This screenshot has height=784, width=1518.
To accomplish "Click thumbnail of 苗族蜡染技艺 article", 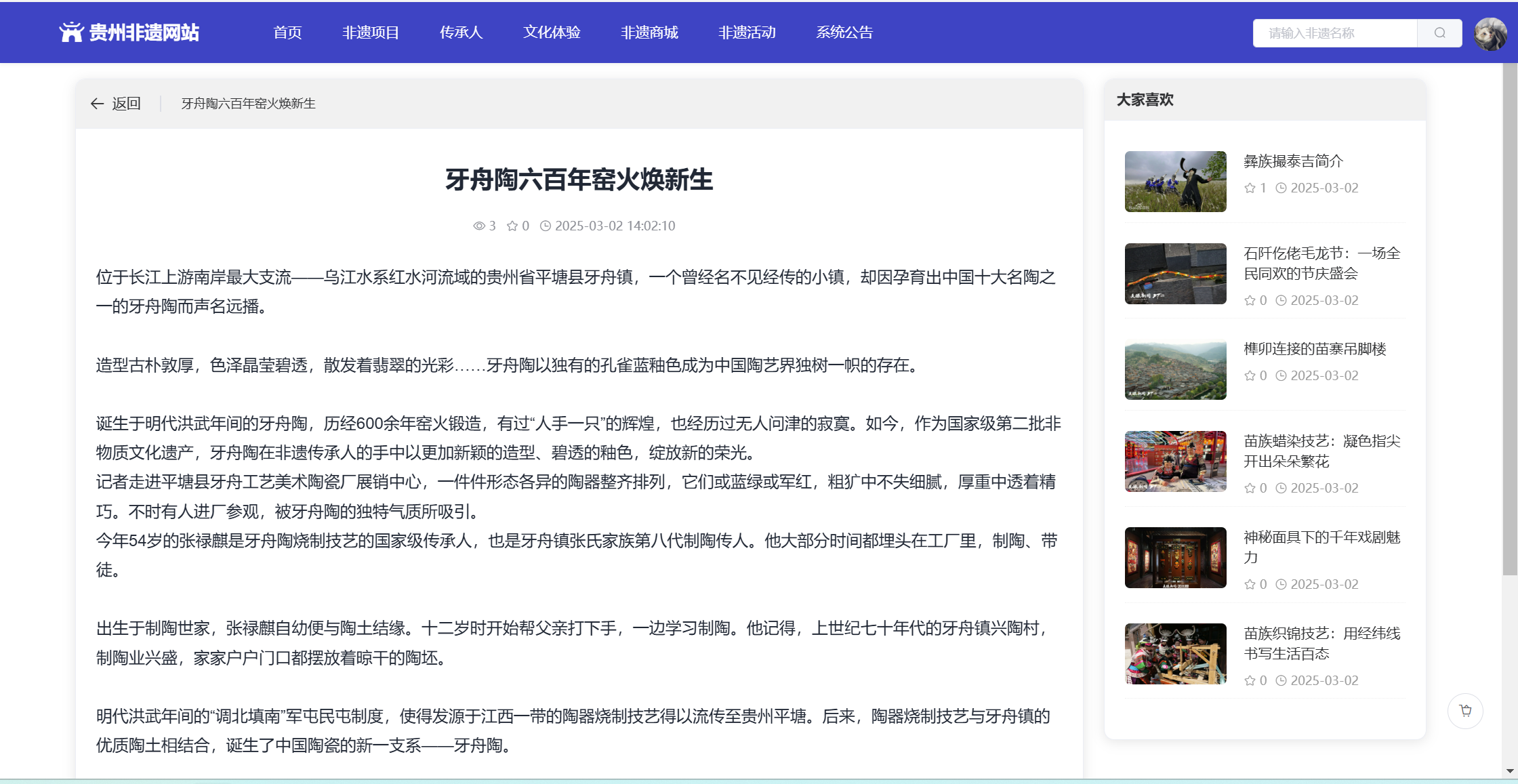I will tap(1175, 461).
